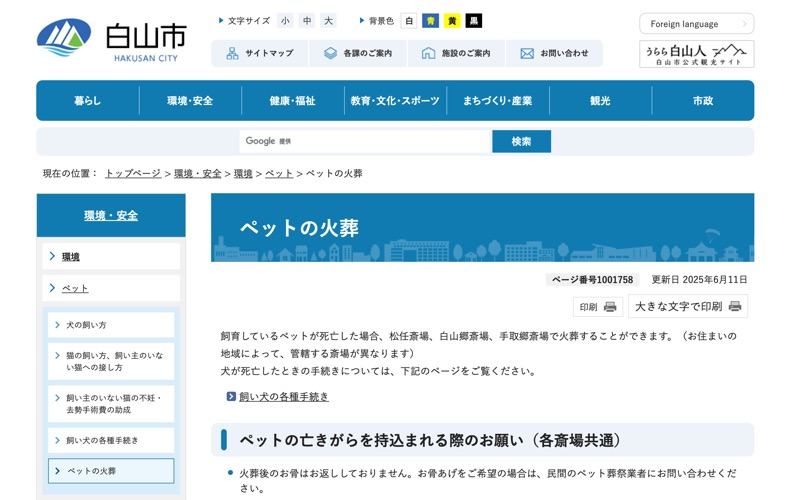Image resolution: width=800 pixels, height=500 pixels.
Task: Click chevron beside sidebar ペットの火葬
Action: [x=57, y=471]
